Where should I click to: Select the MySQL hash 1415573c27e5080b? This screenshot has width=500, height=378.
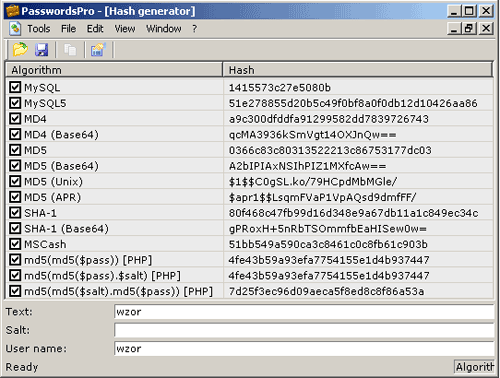pyautogui.click(x=280, y=87)
